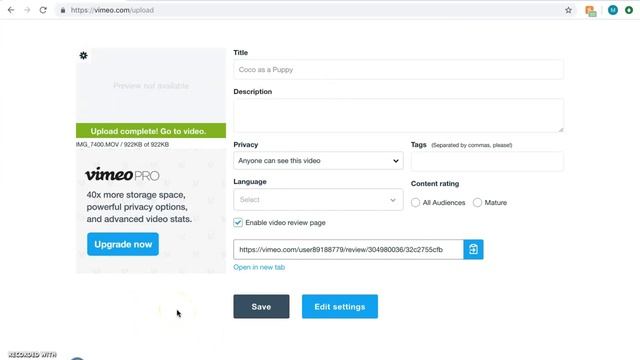The height and width of the screenshot is (360, 640).
Task: Edit the Title field 'Coco as a Puppy'
Action: pyautogui.click(x=398, y=70)
